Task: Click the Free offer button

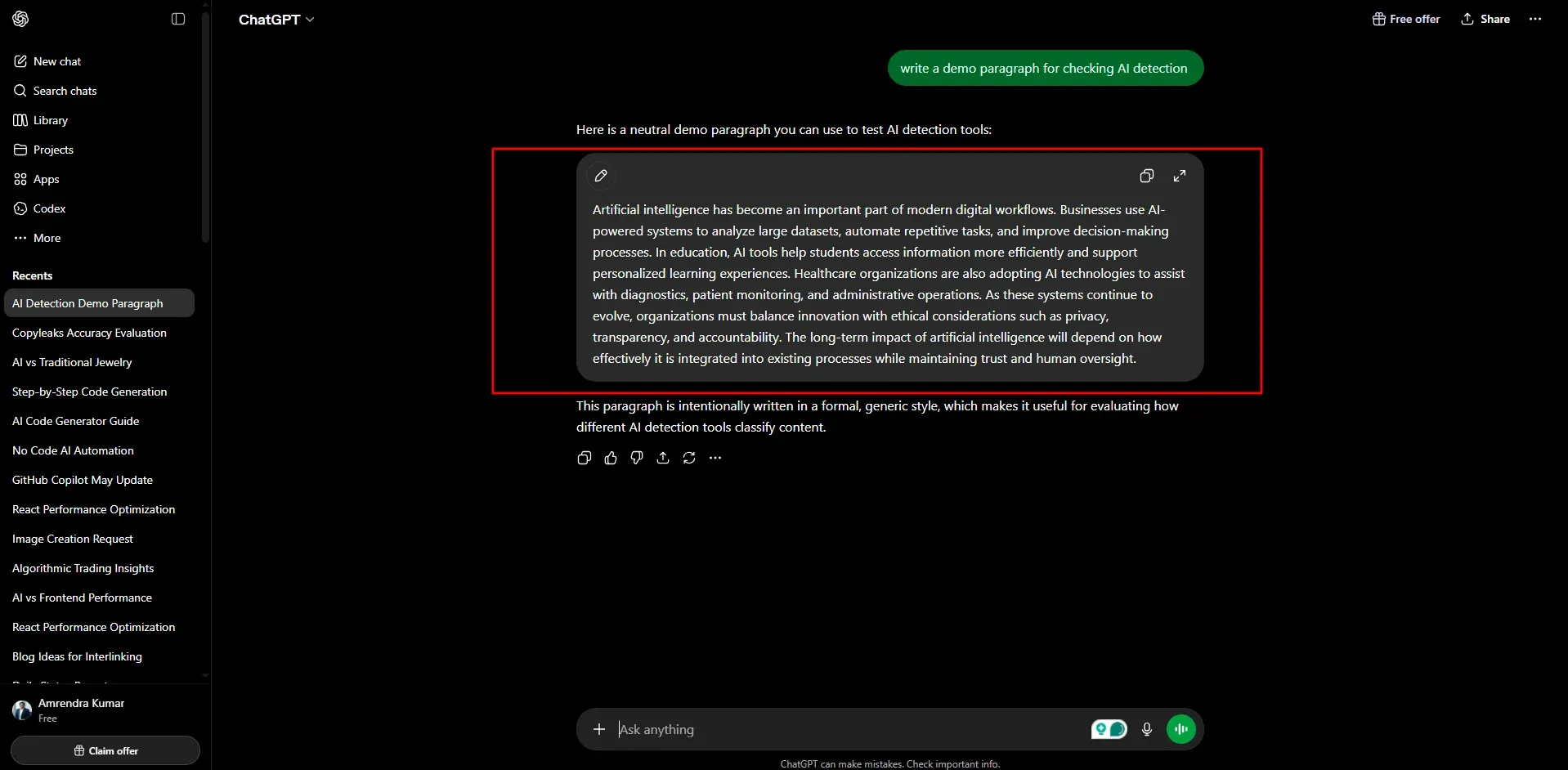Action: (x=1405, y=19)
